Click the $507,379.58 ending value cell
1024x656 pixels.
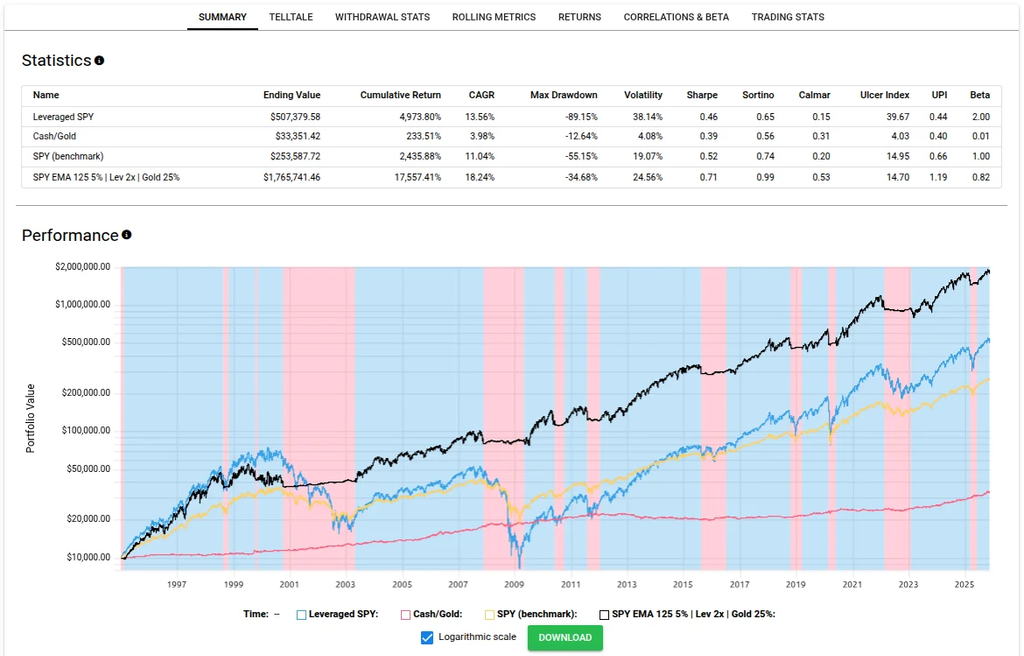click(295, 117)
